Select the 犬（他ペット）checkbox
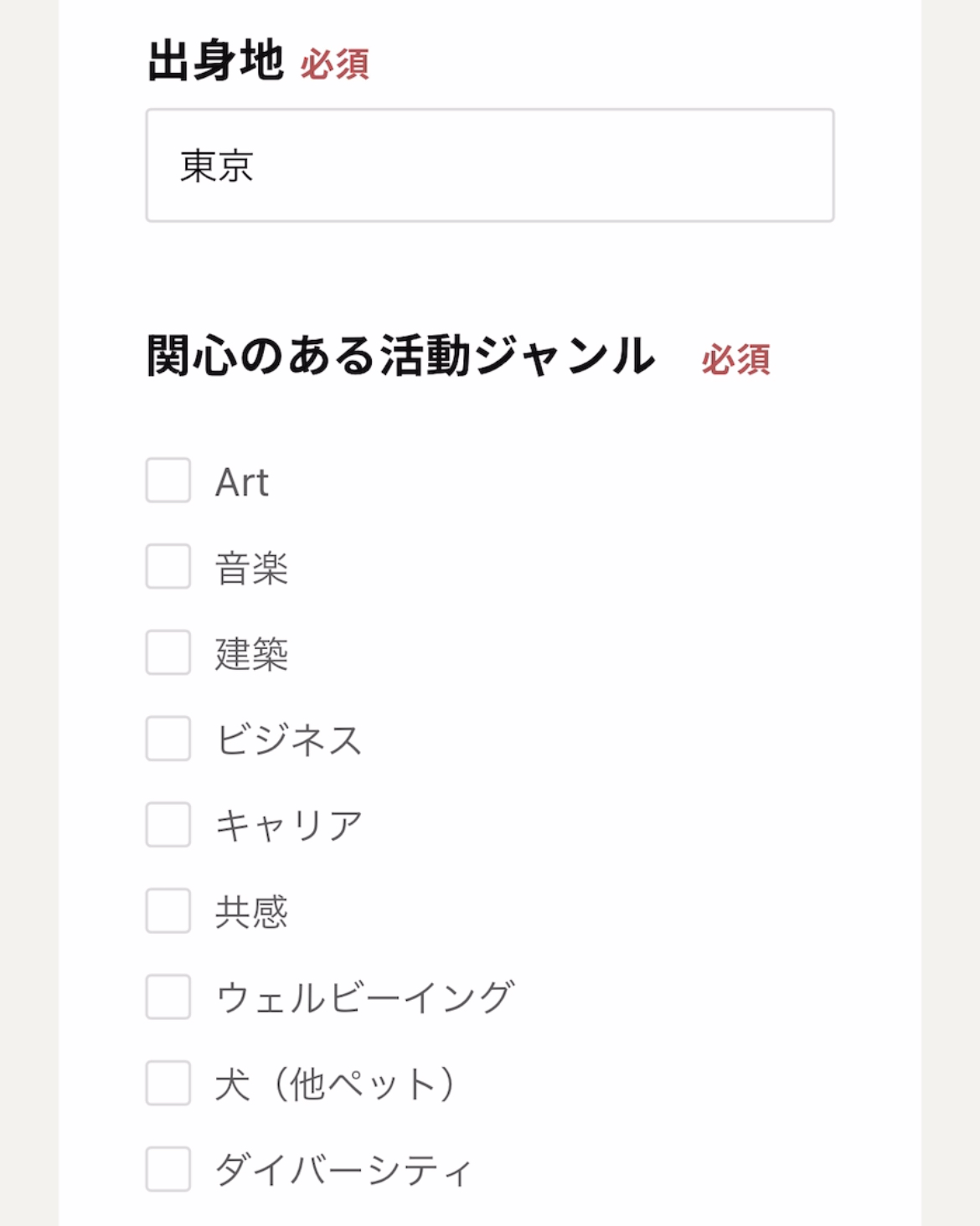The height and width of the screenshot is (1226, 980). pyautogui.click(x=168, y=1083)
